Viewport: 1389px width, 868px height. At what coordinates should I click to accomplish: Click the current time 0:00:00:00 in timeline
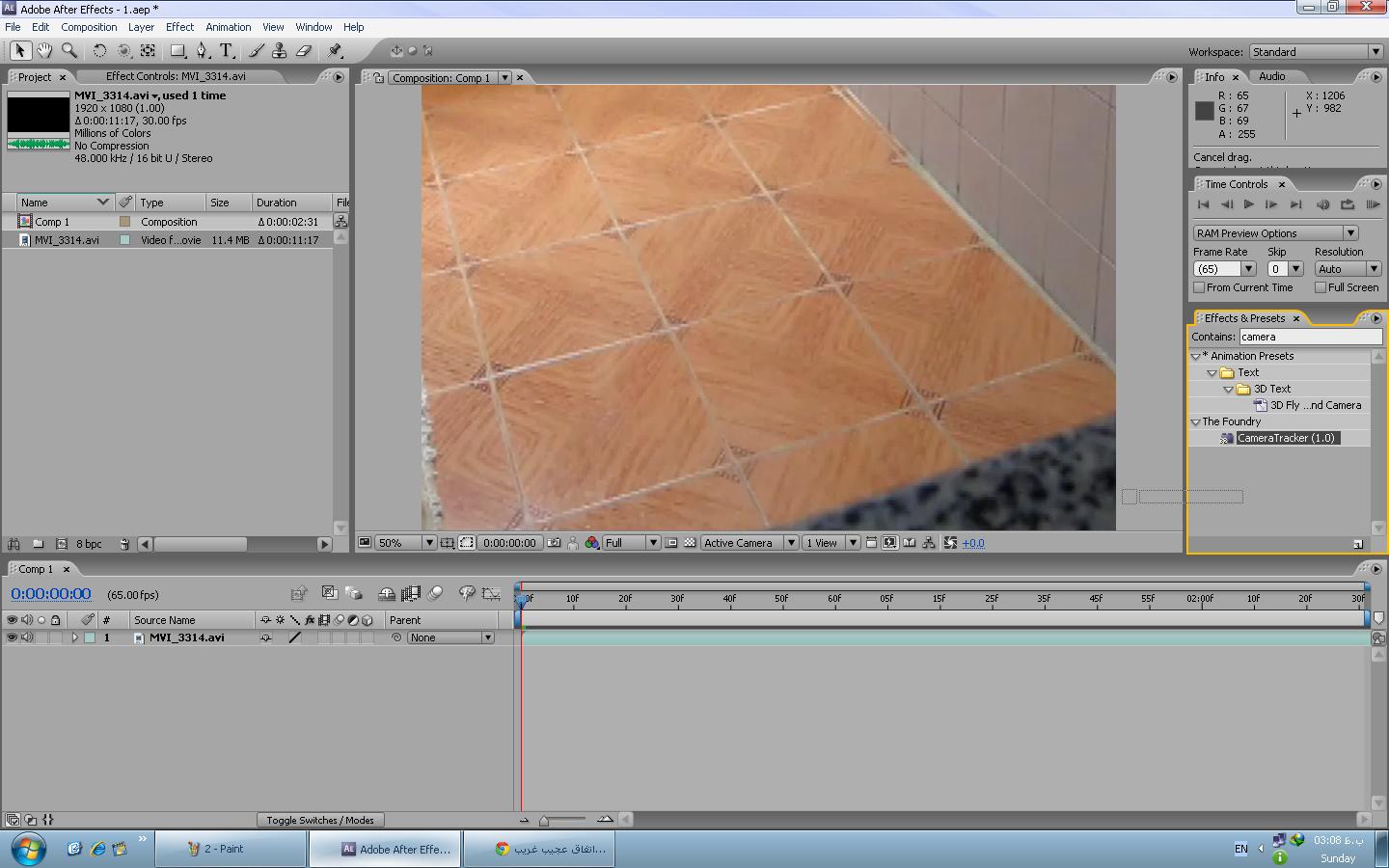(51, 594)
